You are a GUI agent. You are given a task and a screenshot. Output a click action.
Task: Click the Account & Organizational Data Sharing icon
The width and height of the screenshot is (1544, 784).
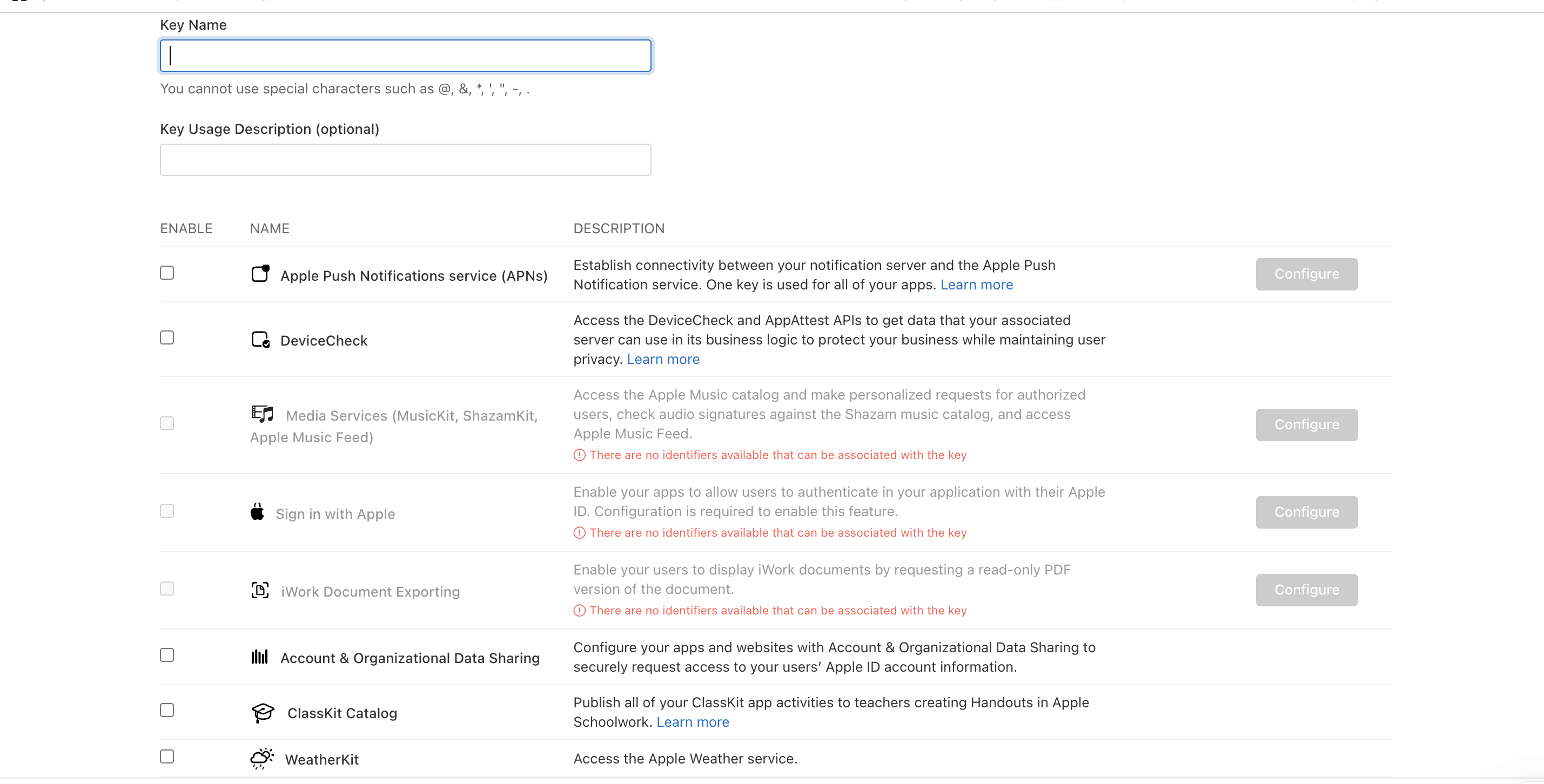259,657
